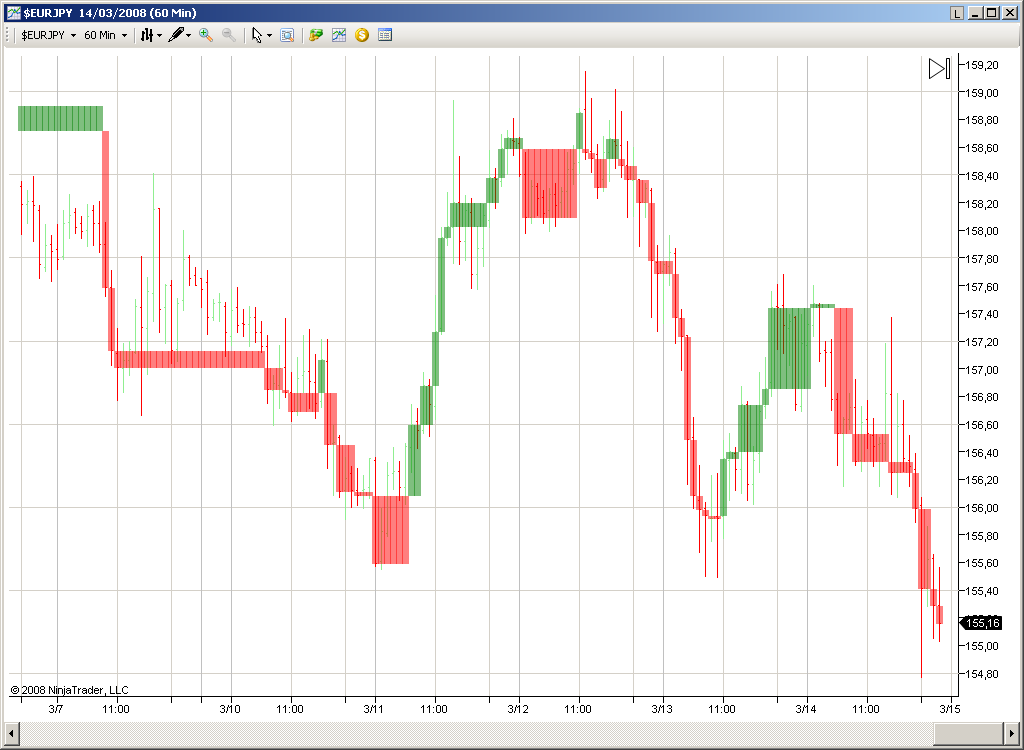Select the drawing tools pen icon
The width and height of the screenshot is (1024, 750).
(x=176, y=35)
